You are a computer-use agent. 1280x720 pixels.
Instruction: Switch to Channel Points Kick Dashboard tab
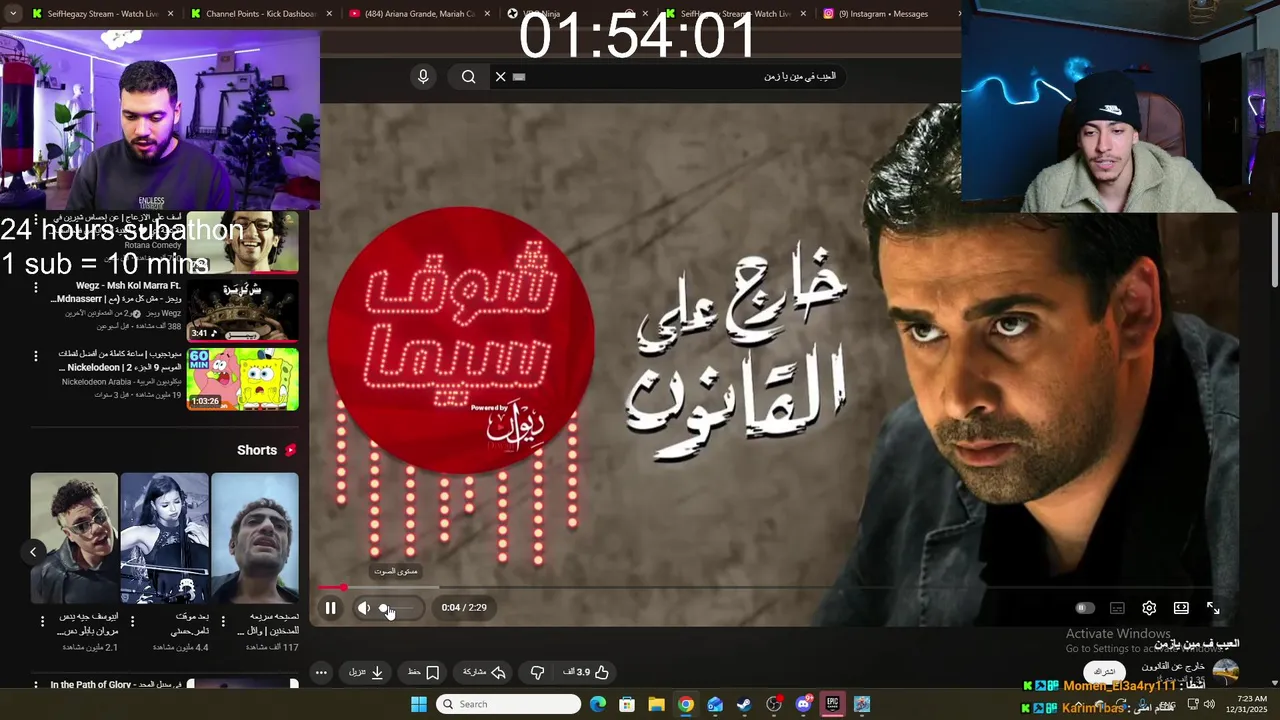pyautogui.click(x=260, y=14)
